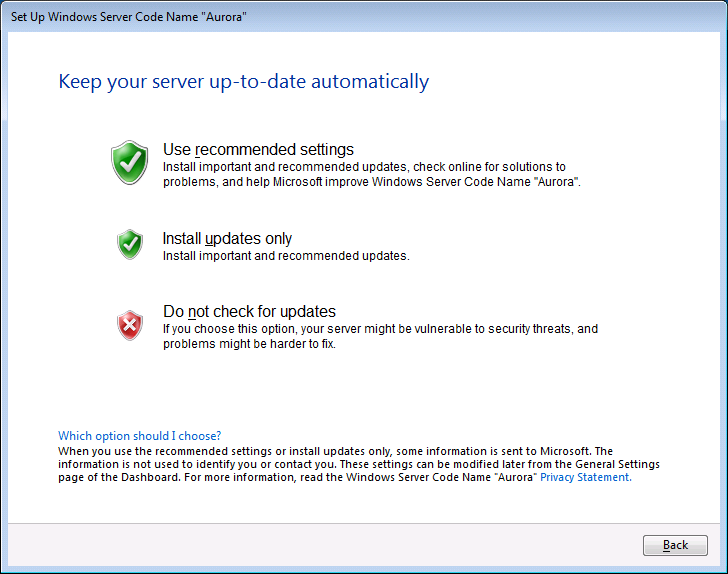
Task: Click the green shield beside Install updates only
Action: [x=130, y=244]
